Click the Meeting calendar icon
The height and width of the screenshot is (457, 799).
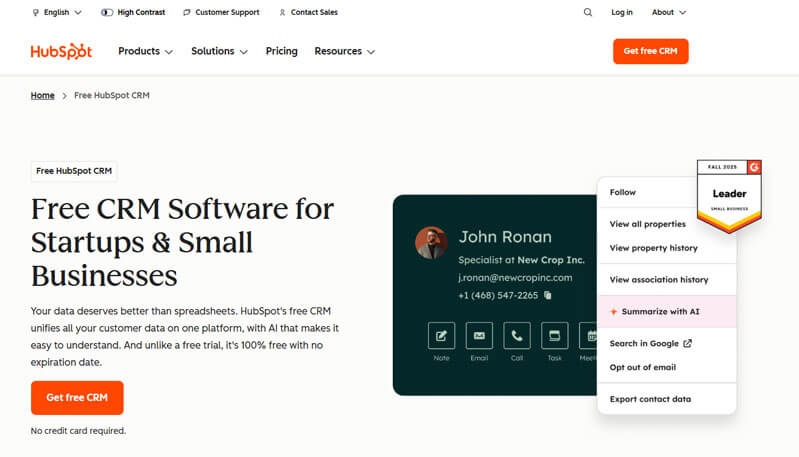point(588,335)
